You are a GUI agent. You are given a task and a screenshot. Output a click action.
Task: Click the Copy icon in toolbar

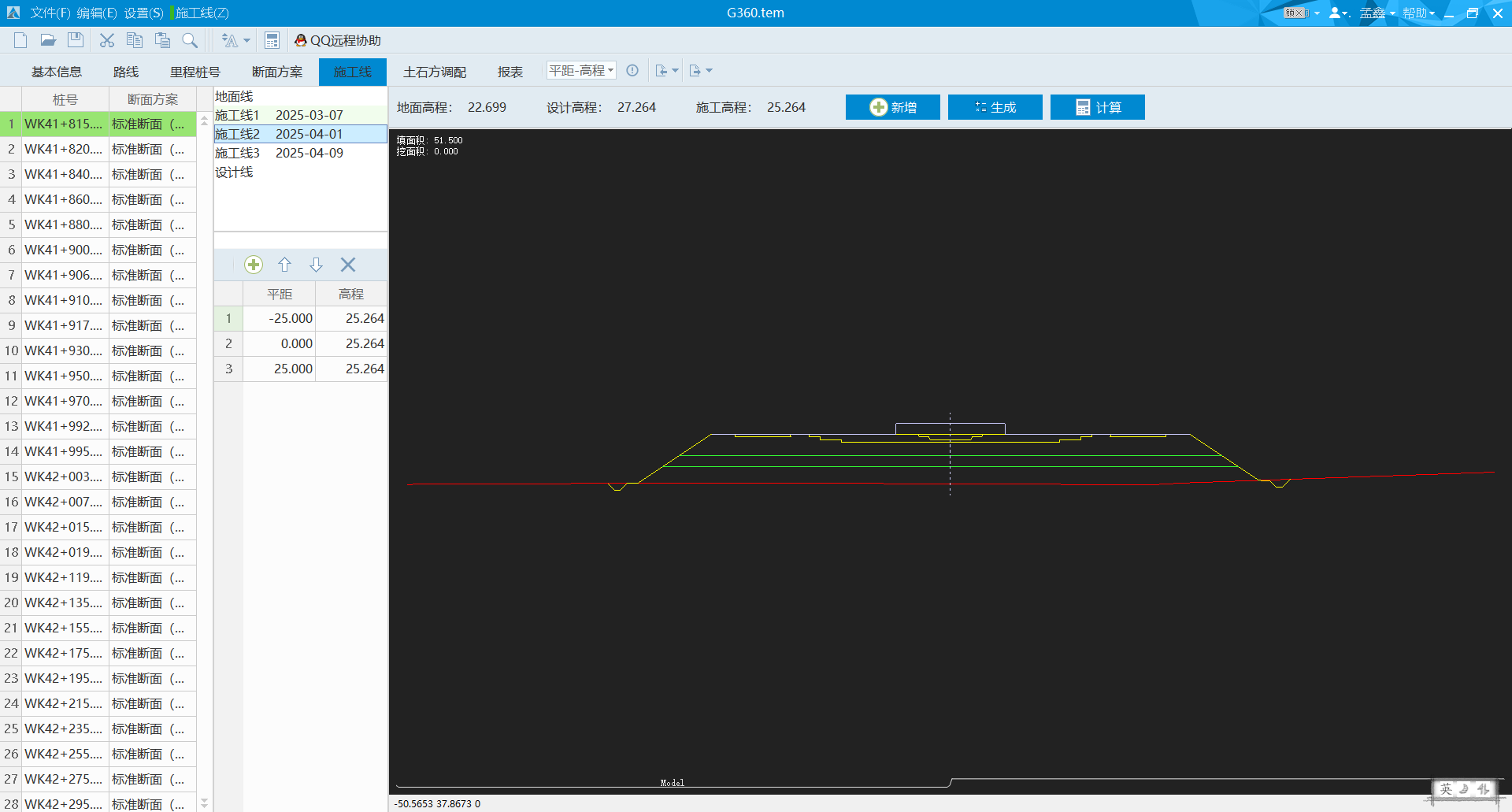135,40
